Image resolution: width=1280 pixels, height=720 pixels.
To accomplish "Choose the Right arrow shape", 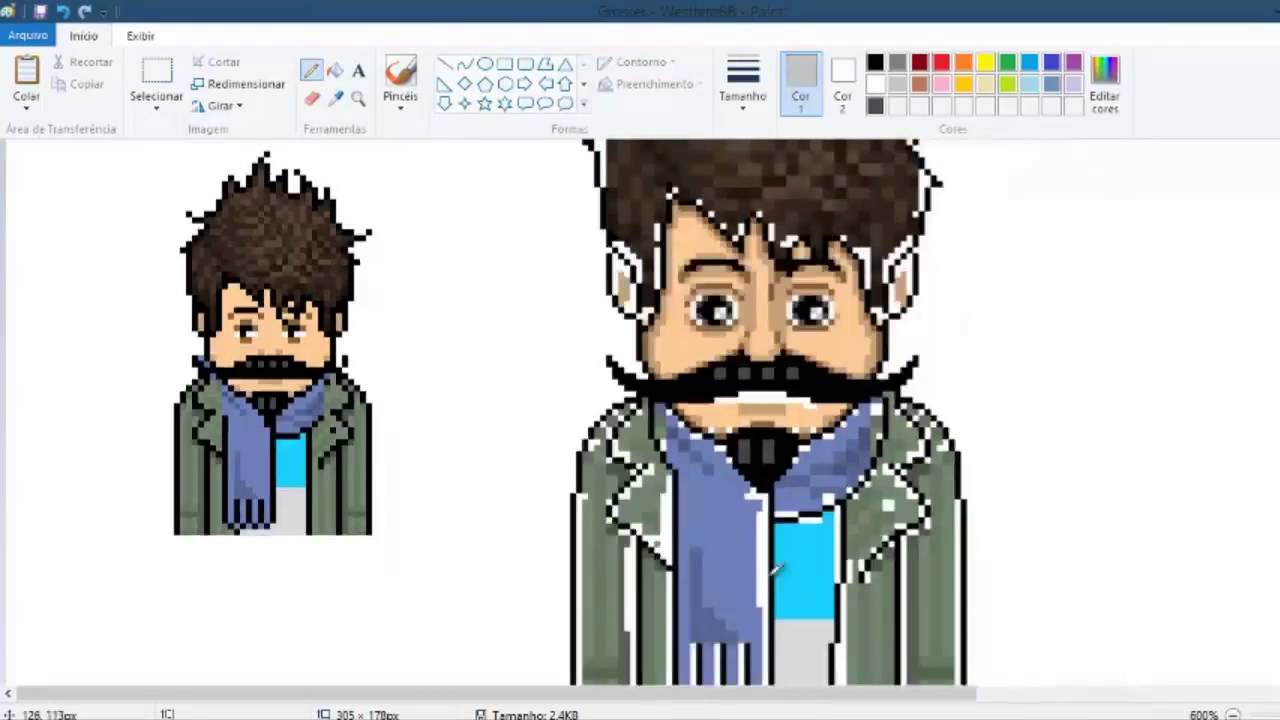I will [x=525, y=84].
